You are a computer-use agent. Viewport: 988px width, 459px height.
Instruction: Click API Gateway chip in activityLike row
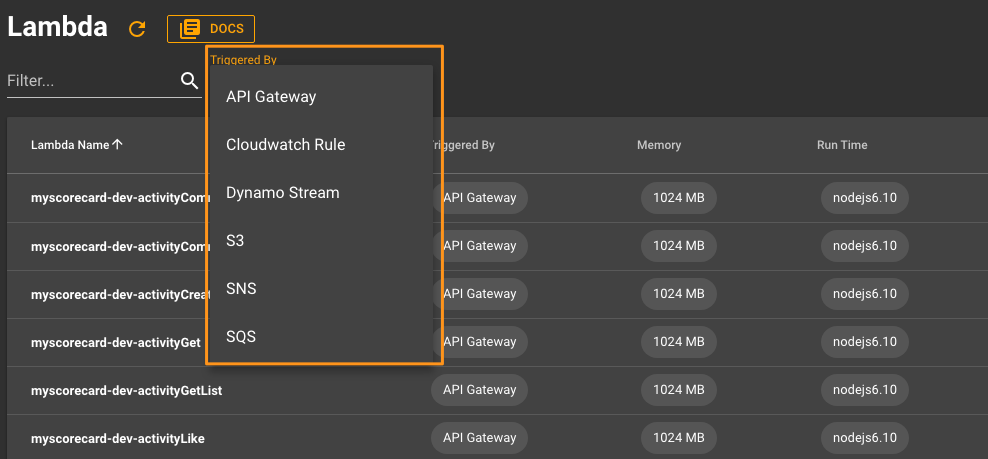tap(480, 438)
